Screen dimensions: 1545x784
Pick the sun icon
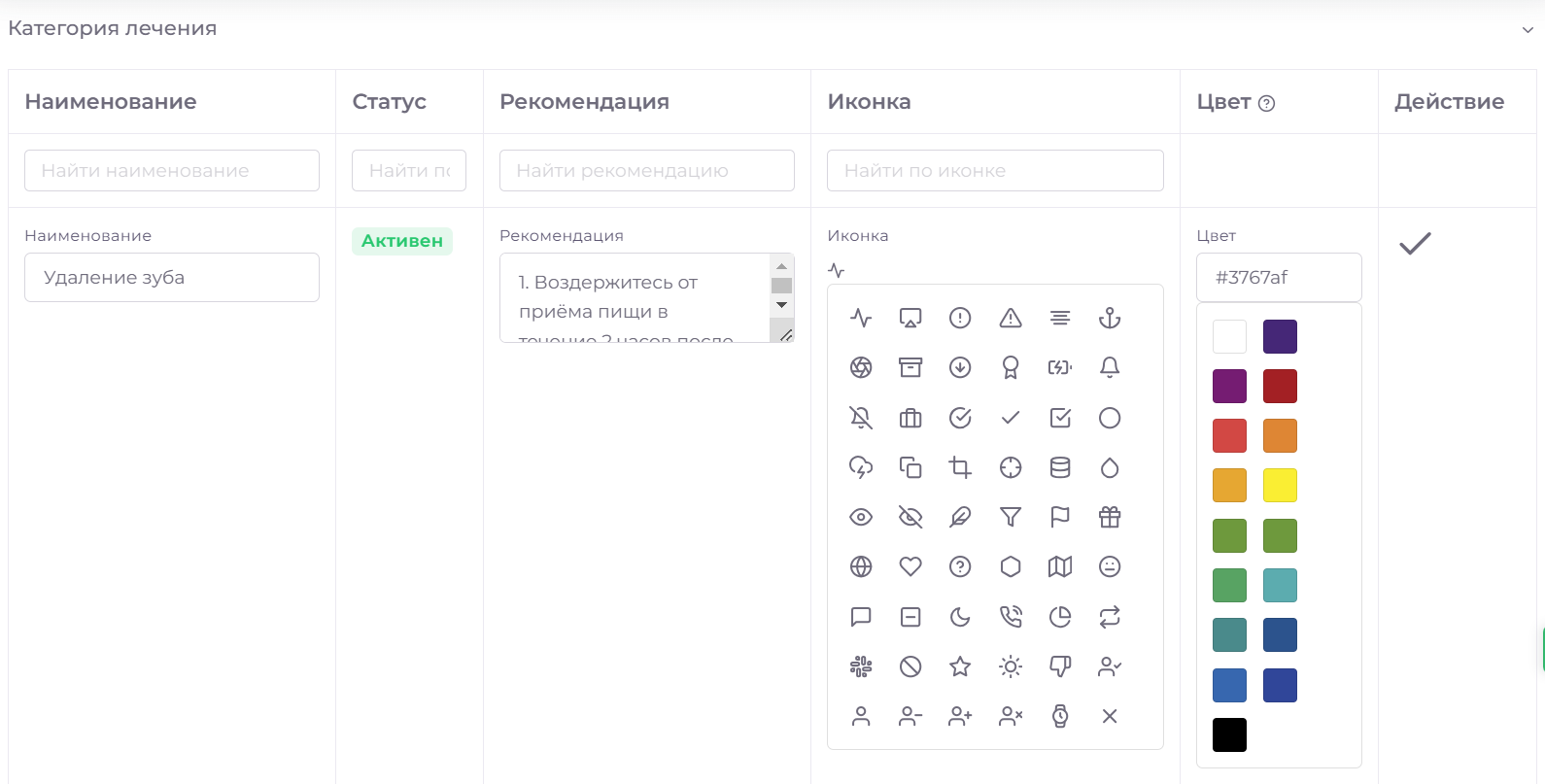coord(1011,666)
